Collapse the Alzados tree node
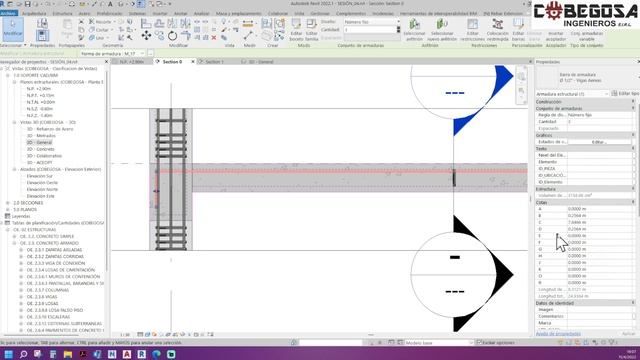Screen dimensions: 640x360 click(x=14, y=169)
